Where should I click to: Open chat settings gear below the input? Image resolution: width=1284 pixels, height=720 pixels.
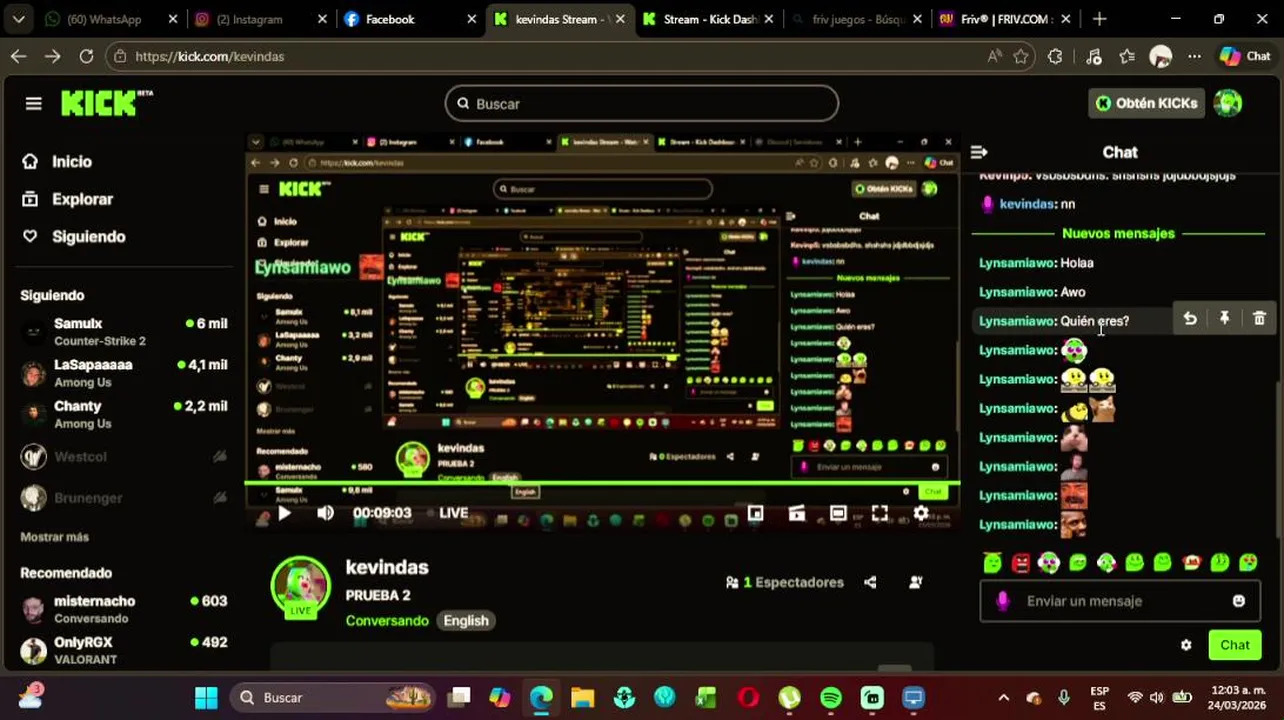click(x=1186, y=645)
